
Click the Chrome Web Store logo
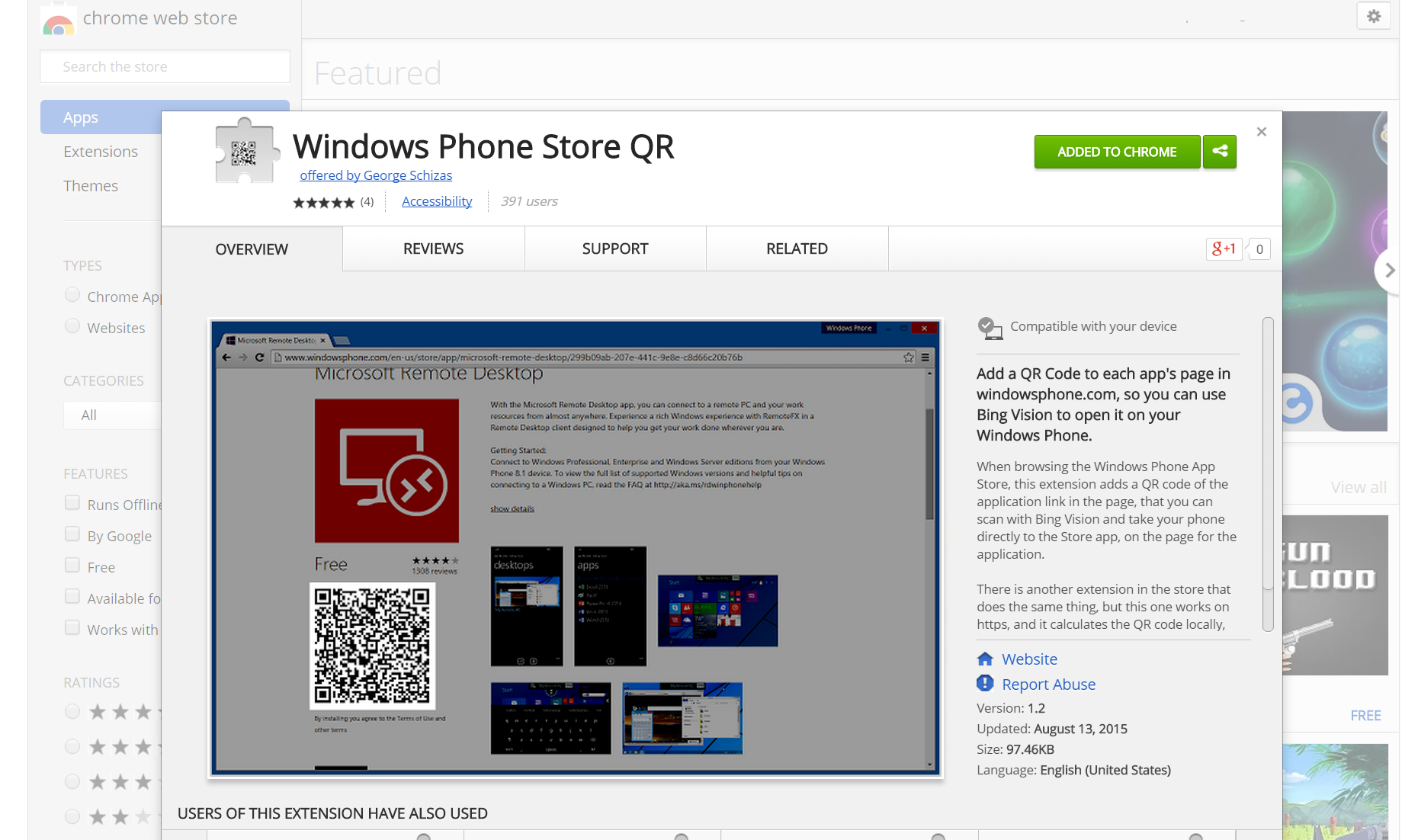[x=59, y=21]
